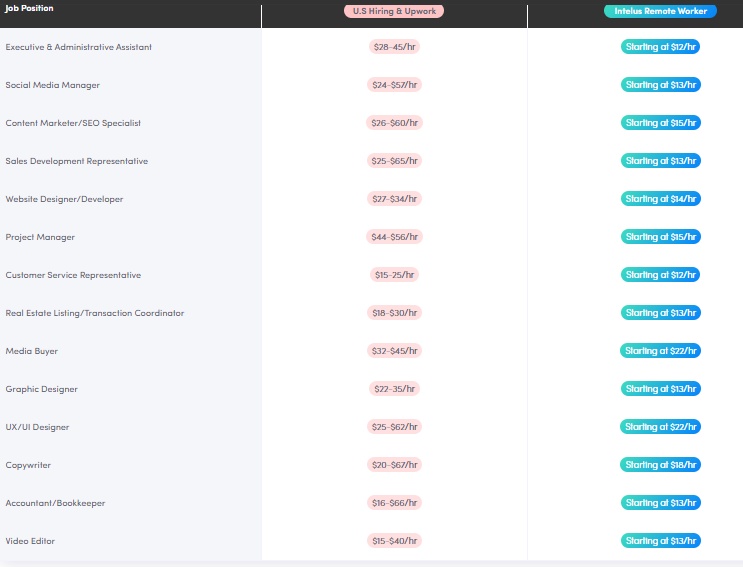Click Starting at $13/hr for Sales Development Representative
Viewport: 743px width, 567px height.
point(661,161)
